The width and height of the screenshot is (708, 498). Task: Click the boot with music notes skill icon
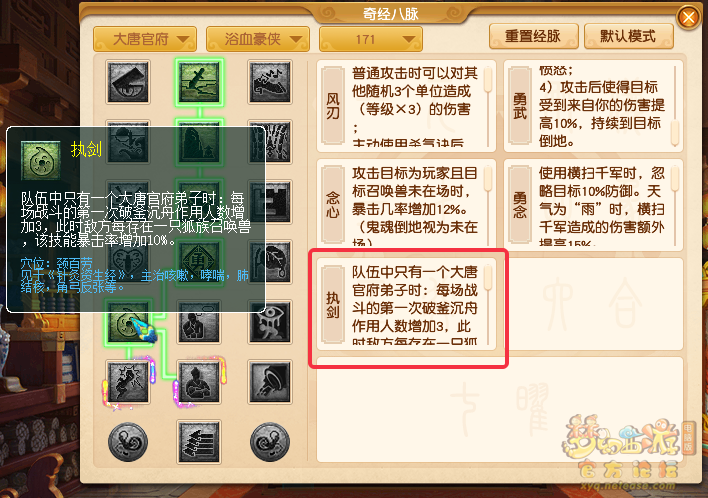point(270,82)
